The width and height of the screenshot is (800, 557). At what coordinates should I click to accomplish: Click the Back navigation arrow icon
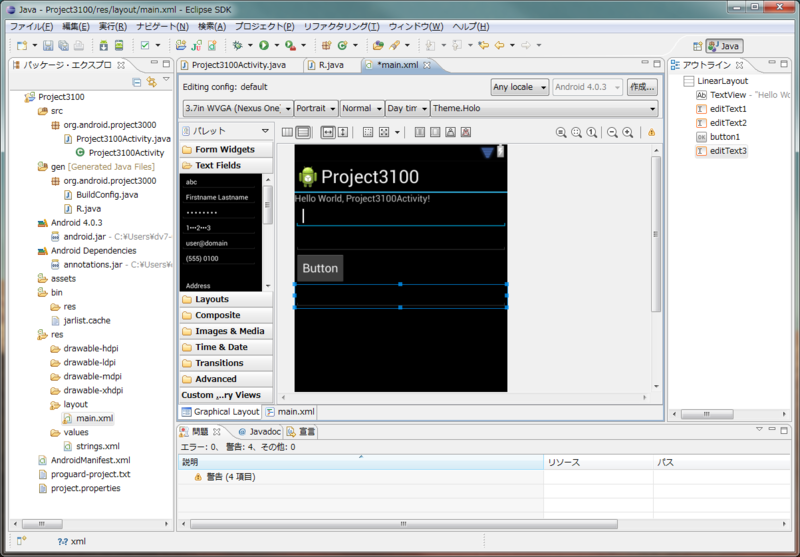click(x=499, y=45)
